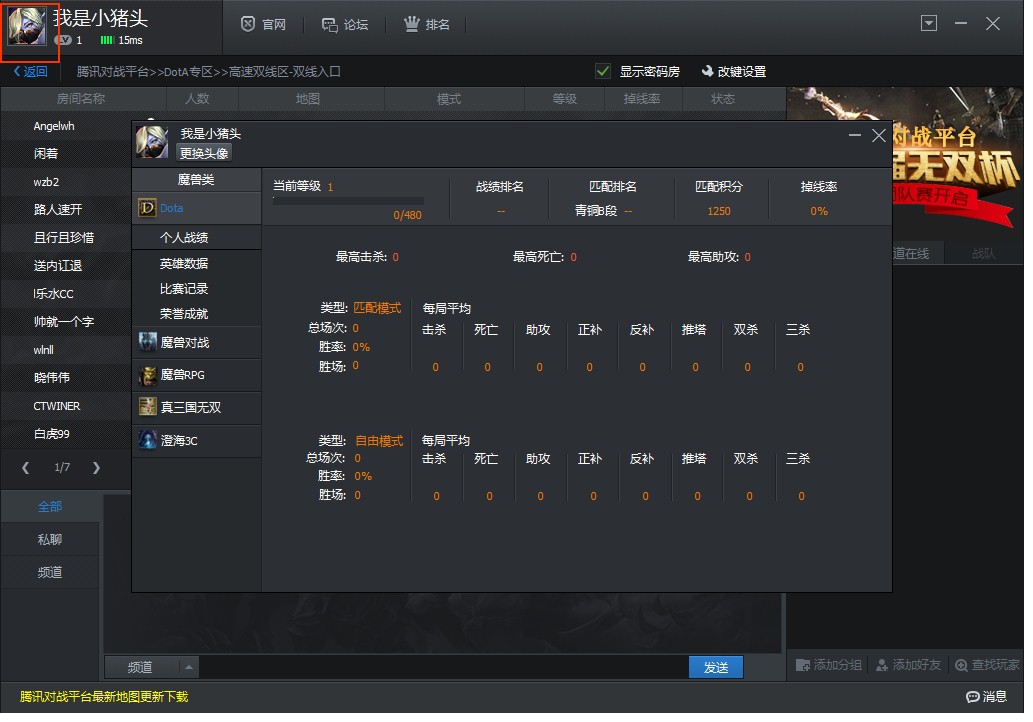
Task: Click the 无双杯 promotional banner
Action: tap(957, 163)
